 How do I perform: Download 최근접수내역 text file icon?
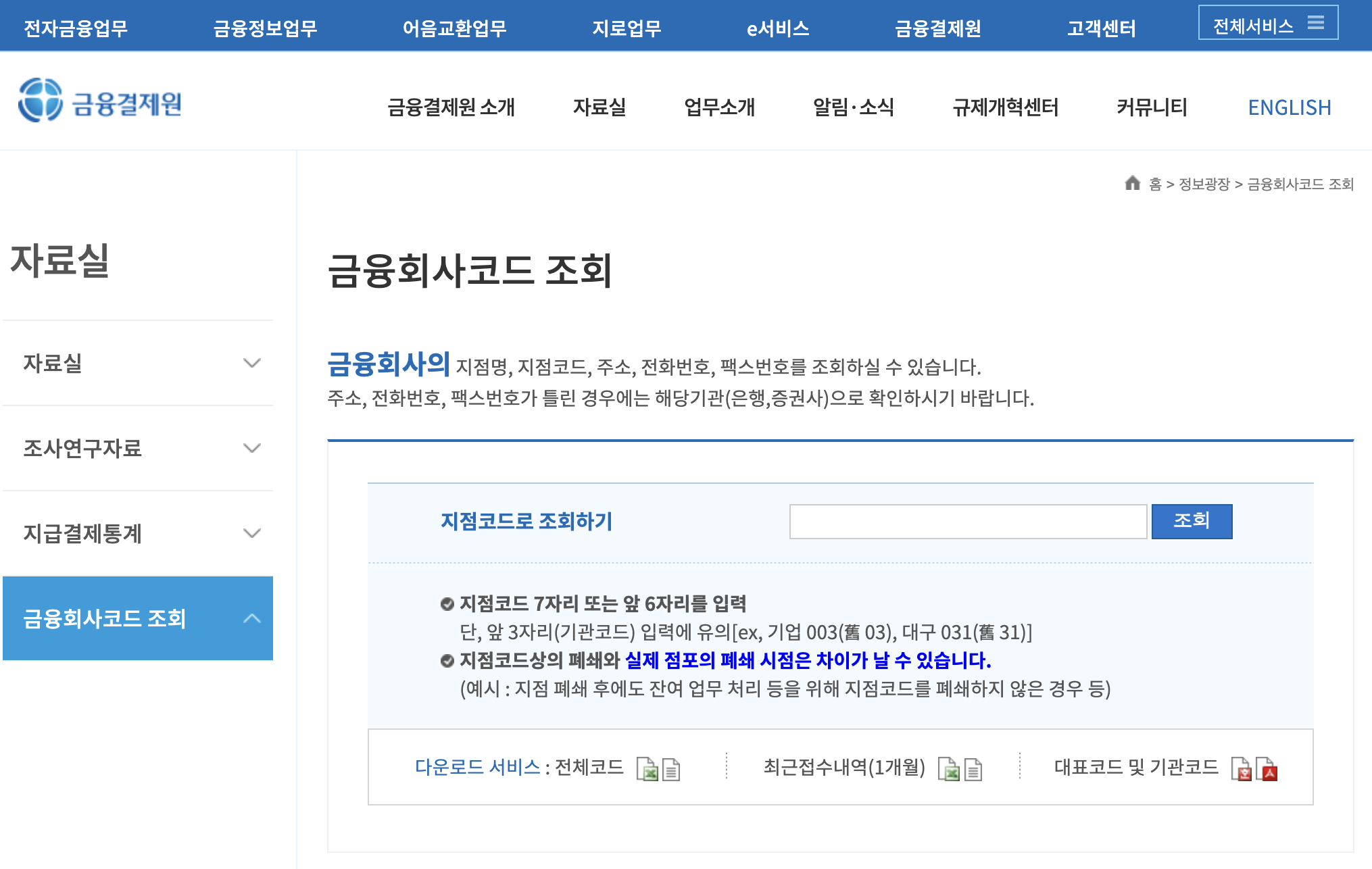973,769
